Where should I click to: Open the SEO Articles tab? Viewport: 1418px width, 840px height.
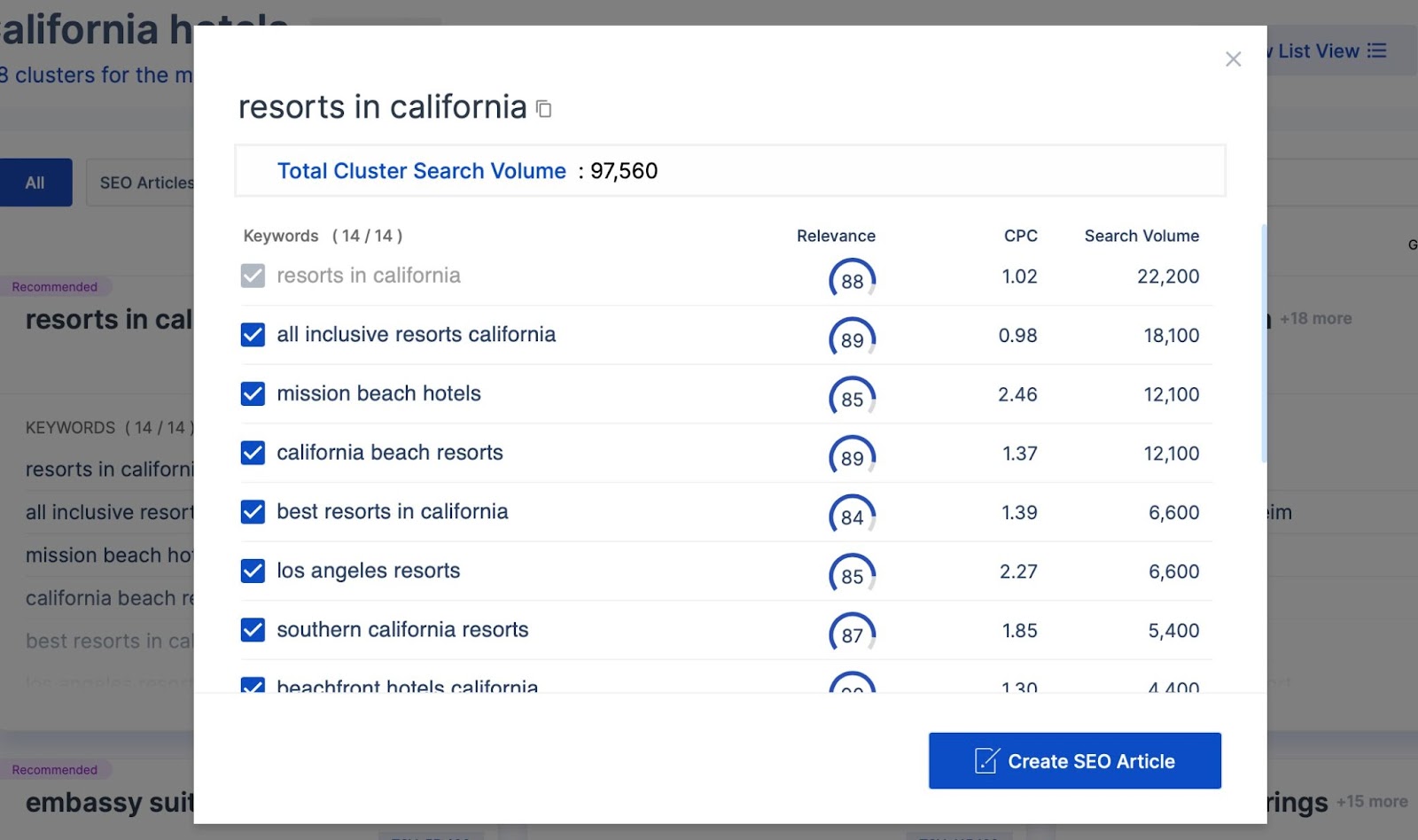pyautogui.click(x=142, y=183)
